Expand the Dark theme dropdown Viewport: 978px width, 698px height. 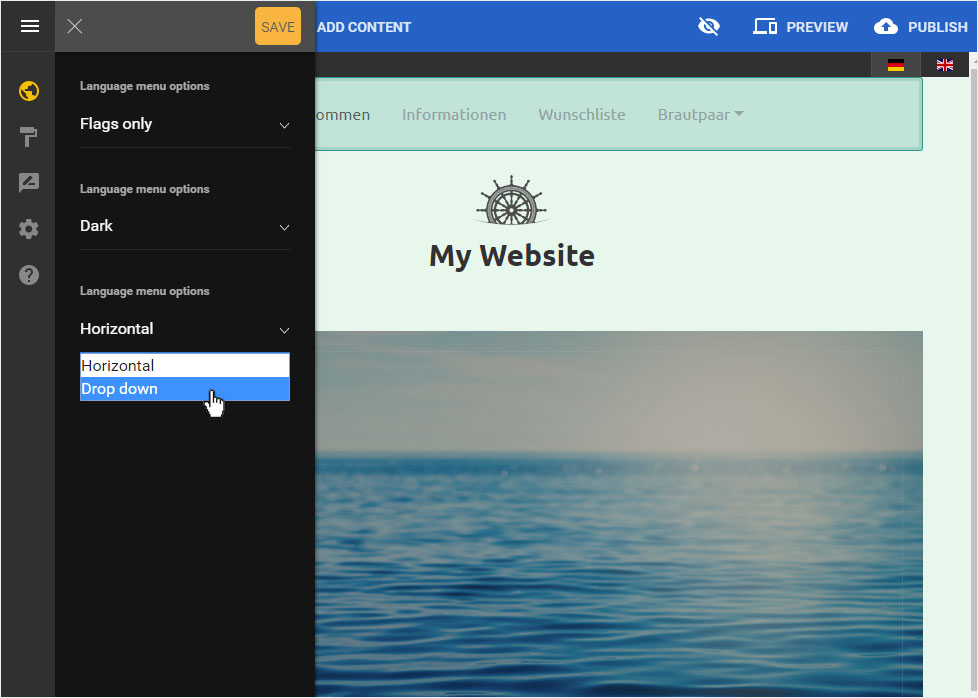(185, 226)
